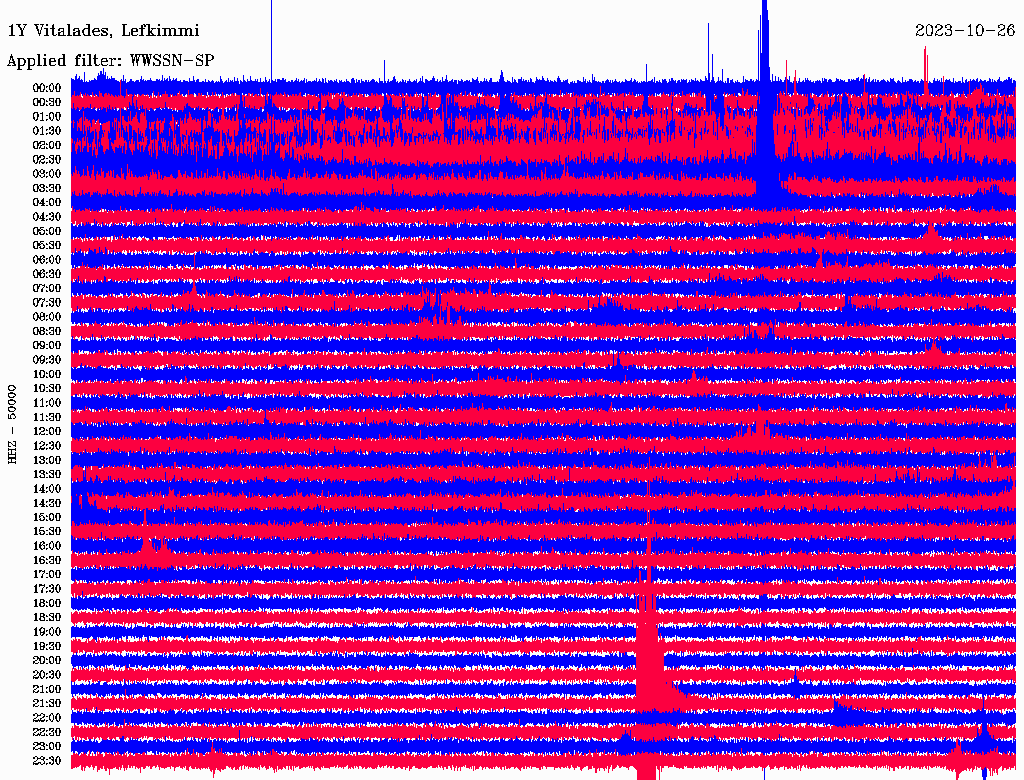Image resolution: width=1024 pixels, height=780 pixels.
Task: Select the 15:00 time label
Action: (47, 517)
